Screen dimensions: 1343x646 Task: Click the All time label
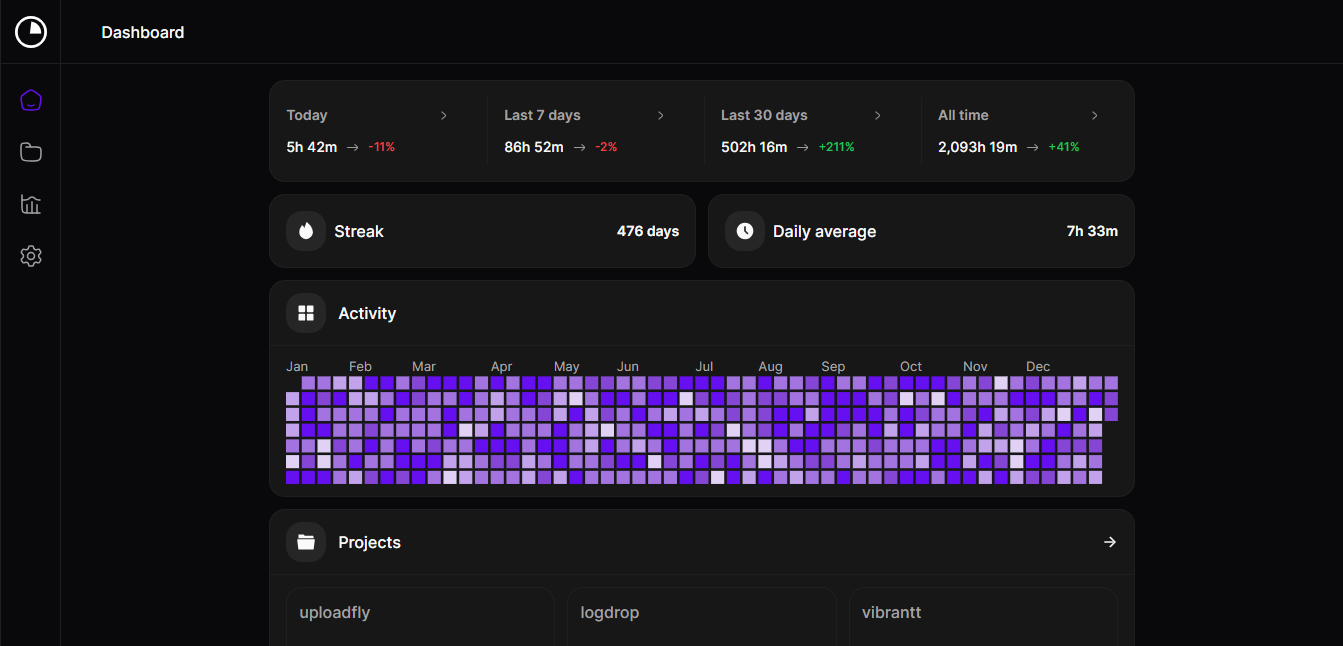(x=963, y=115)
